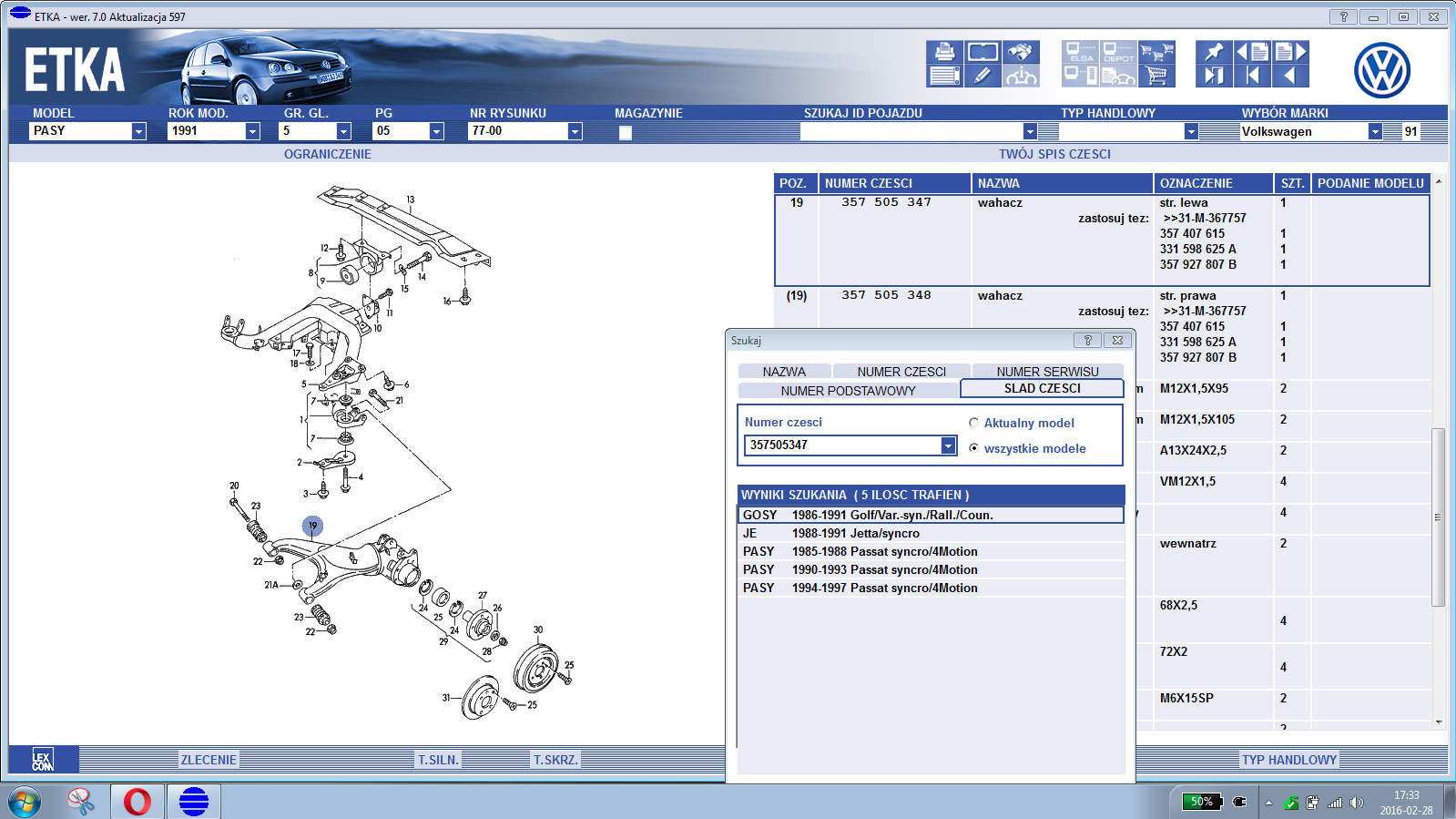
Task: Expand the NR RYSUNKU dropdown
Action: [575, 131]
